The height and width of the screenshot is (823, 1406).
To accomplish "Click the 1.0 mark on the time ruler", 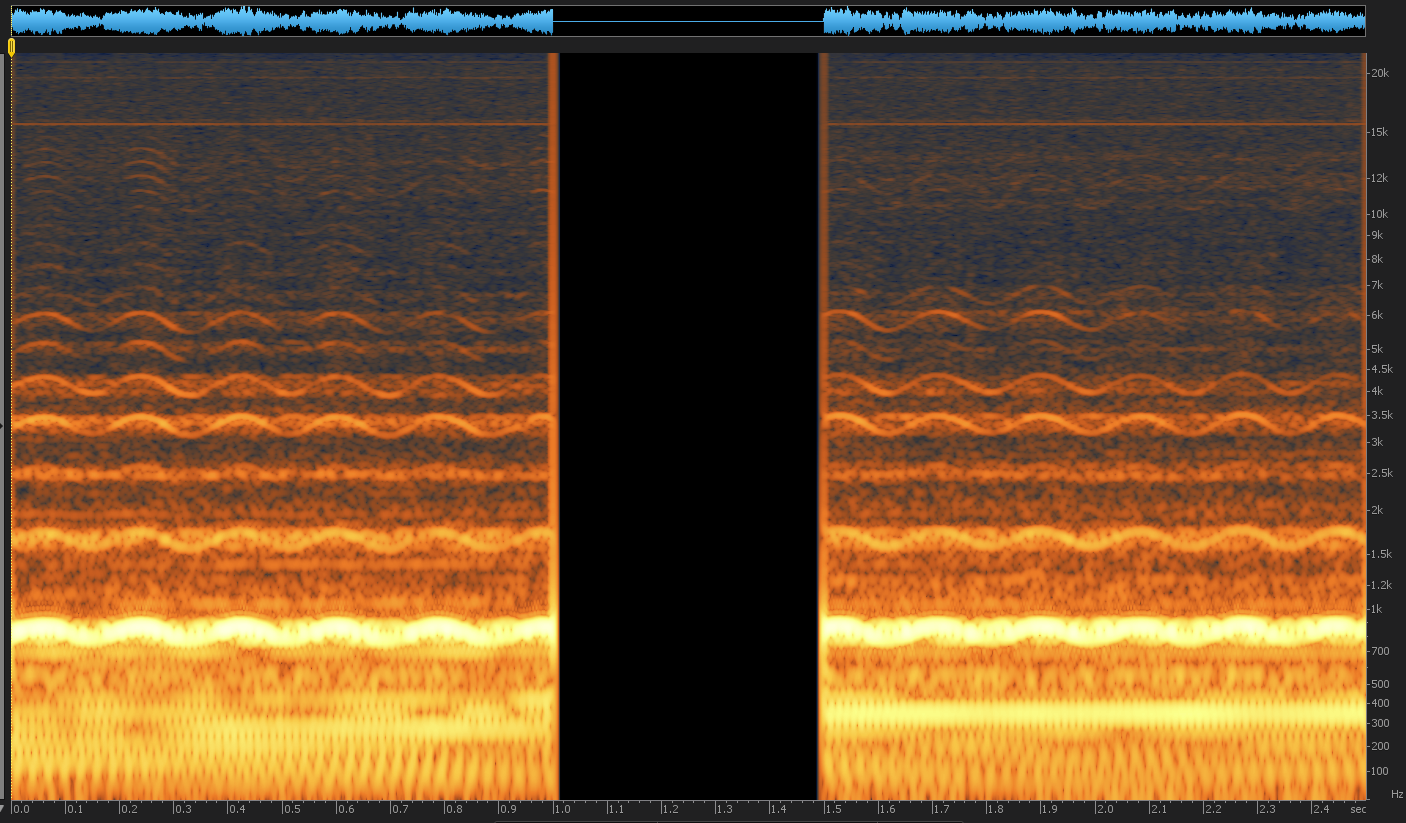I will tap(562, 809).
